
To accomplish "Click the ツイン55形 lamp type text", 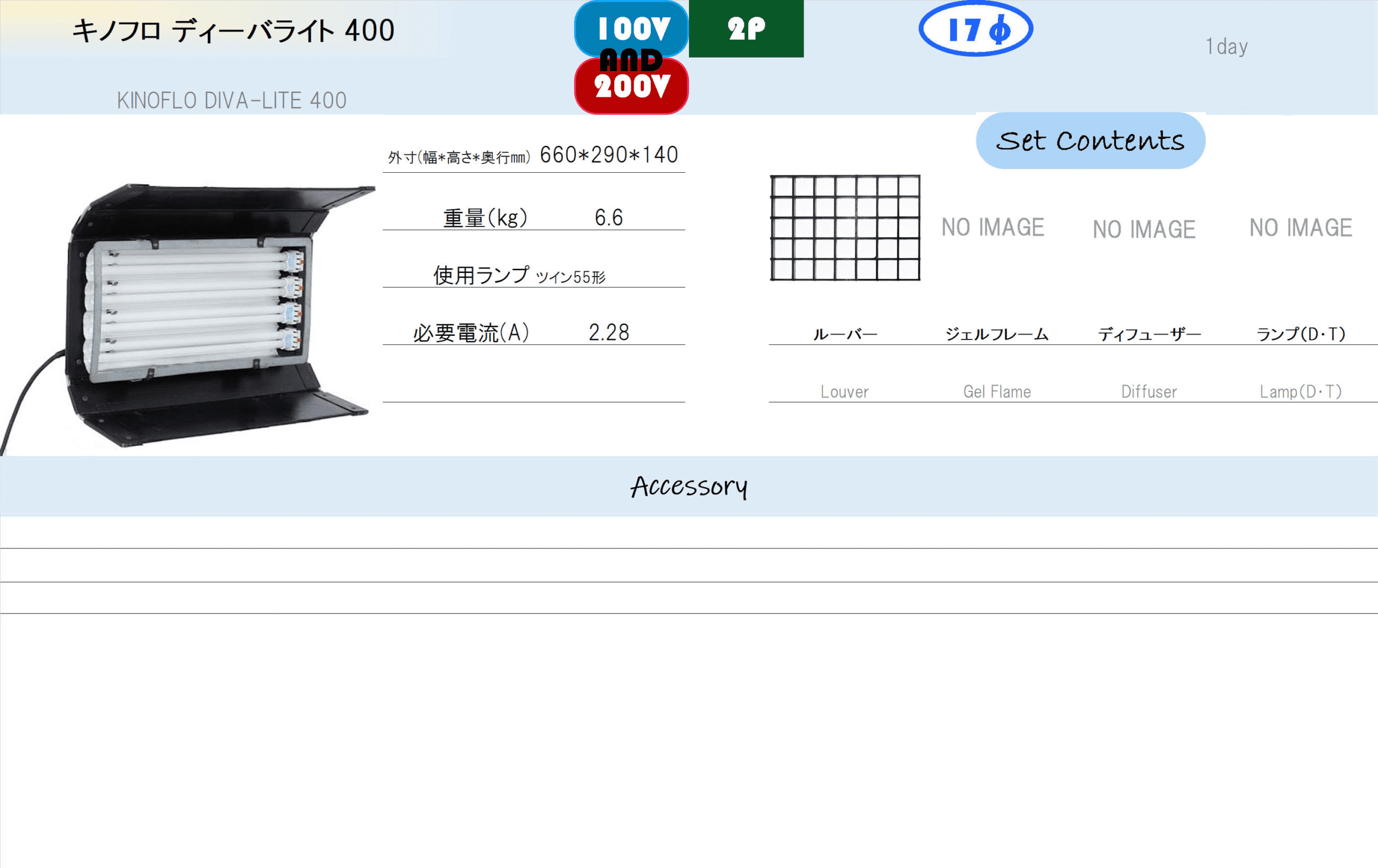I will [x=570, y=278].
